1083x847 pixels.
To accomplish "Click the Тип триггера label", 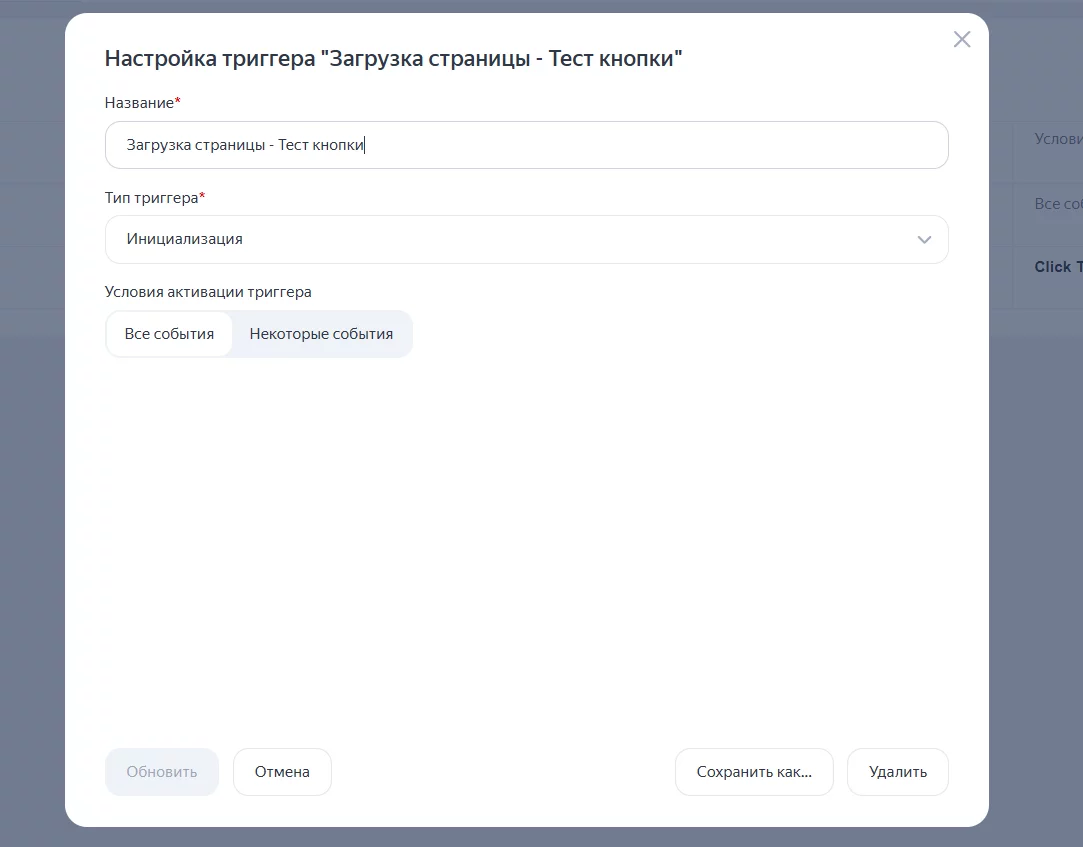I will pyautogui.click(x=151, y=198).
